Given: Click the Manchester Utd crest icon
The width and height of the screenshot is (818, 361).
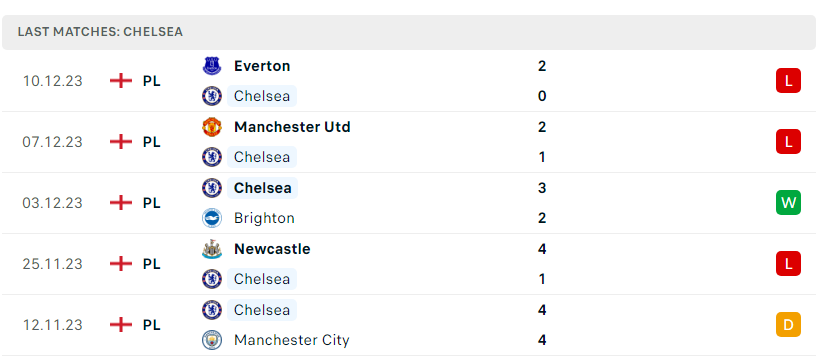Looking at the screenshot, I should tap(212, 127).
